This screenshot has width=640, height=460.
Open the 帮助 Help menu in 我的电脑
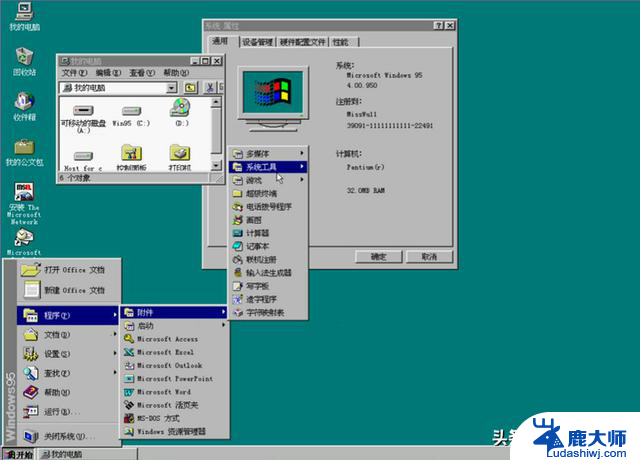[x=176, y=73]
